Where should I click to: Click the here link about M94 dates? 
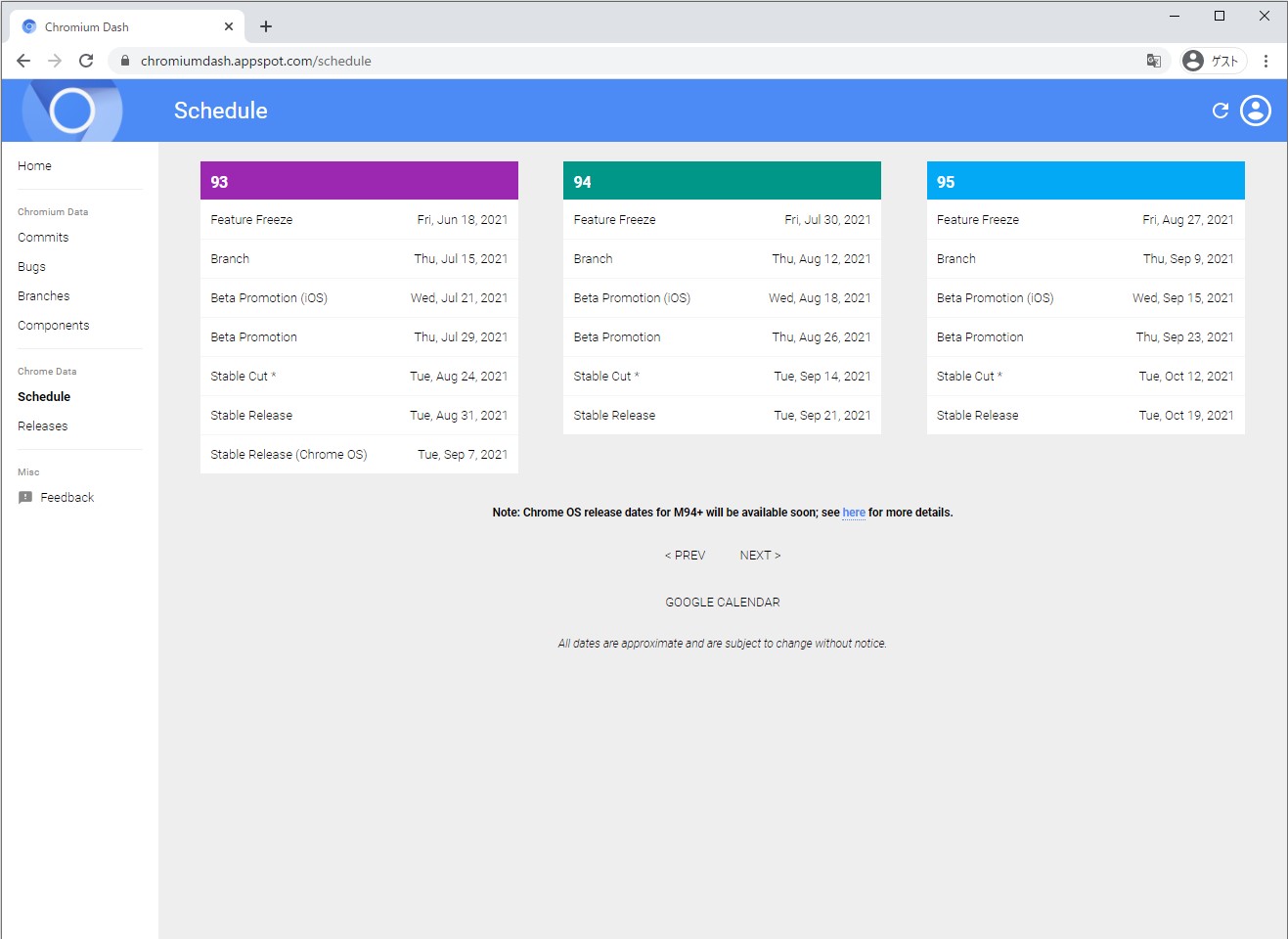point(853,512)
